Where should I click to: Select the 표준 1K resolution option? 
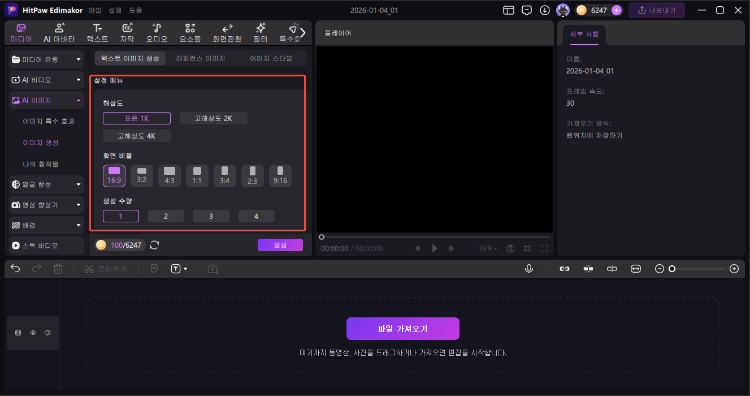tap(137, 118)
